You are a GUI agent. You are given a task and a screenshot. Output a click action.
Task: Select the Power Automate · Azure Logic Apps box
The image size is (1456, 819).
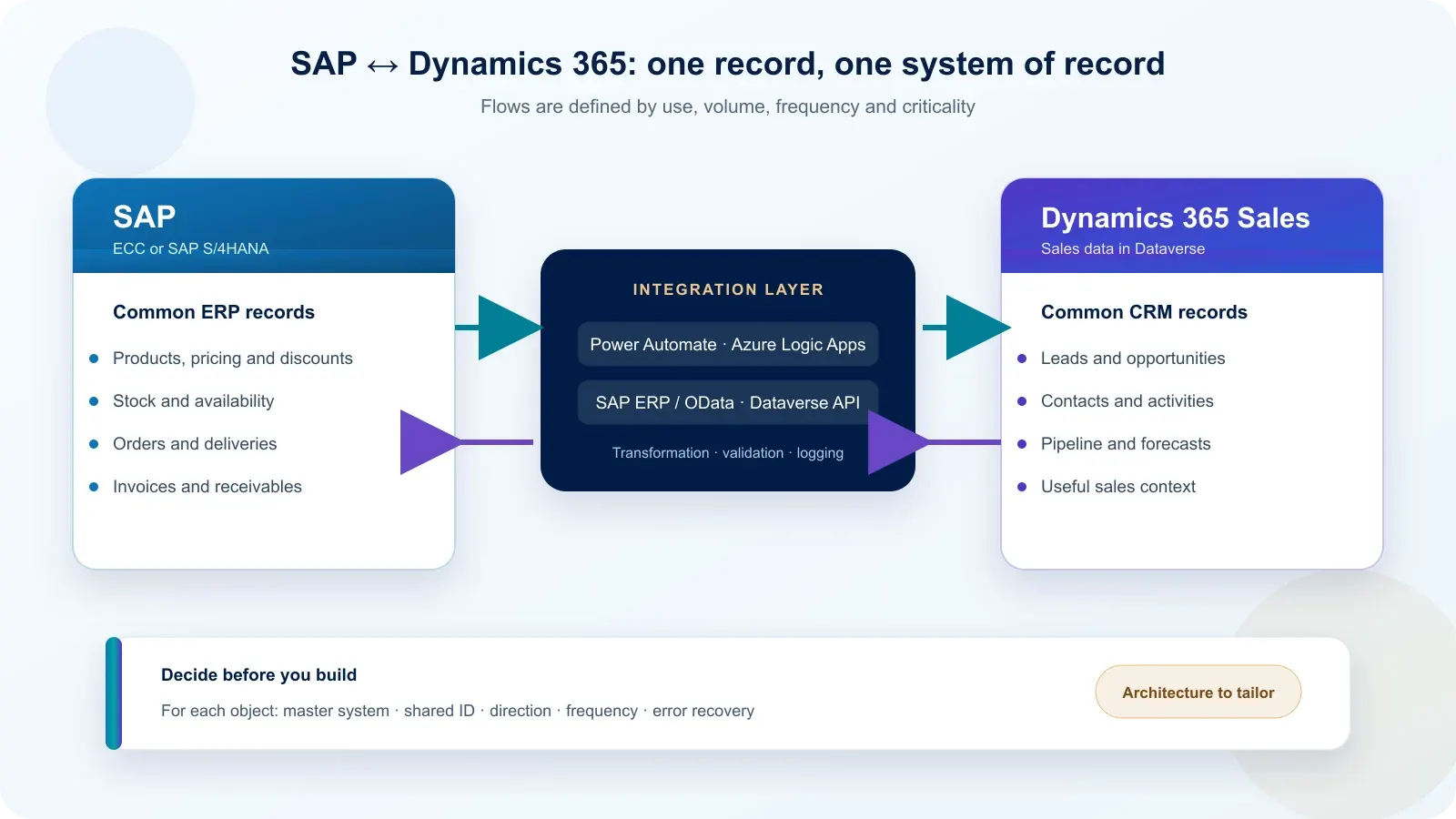point(728,344)
